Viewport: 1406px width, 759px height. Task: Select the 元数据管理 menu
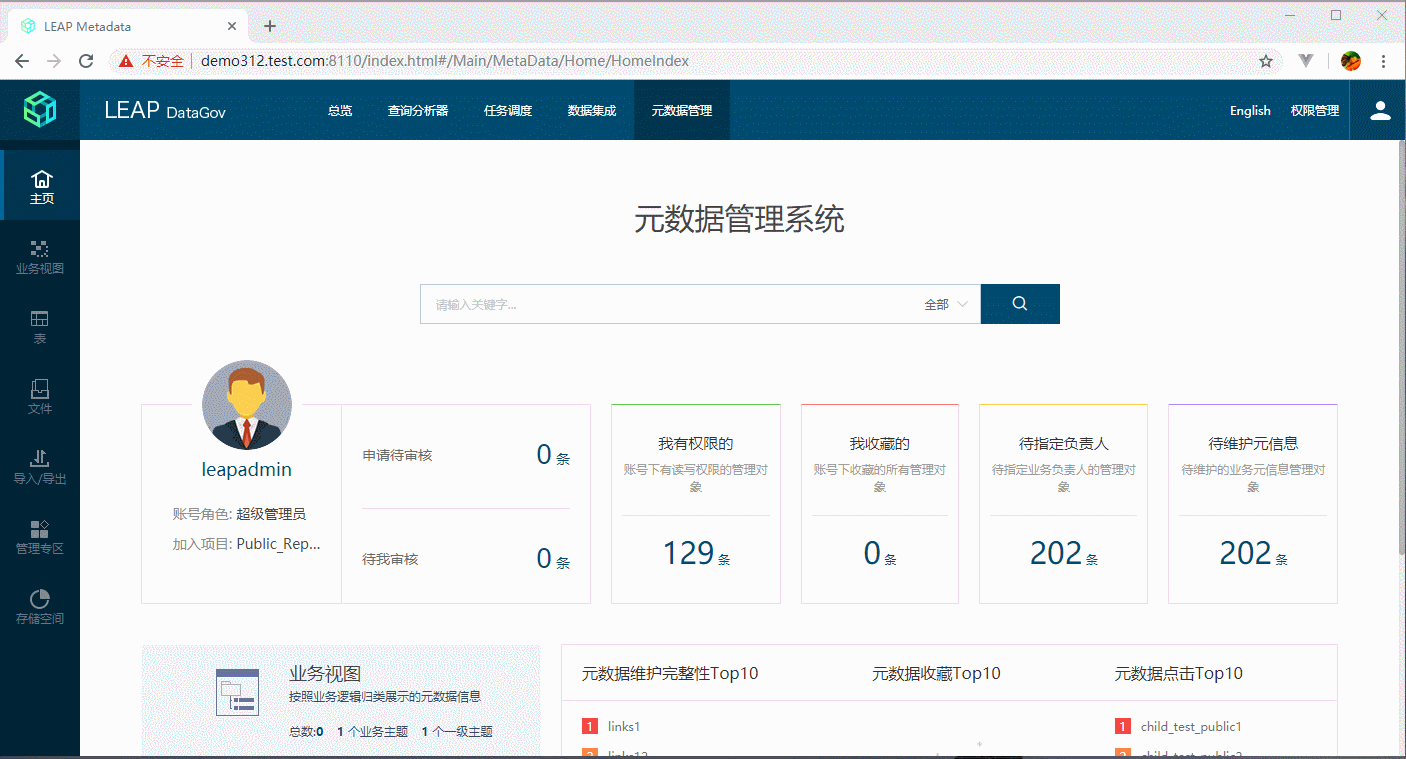tap(682, 111)
